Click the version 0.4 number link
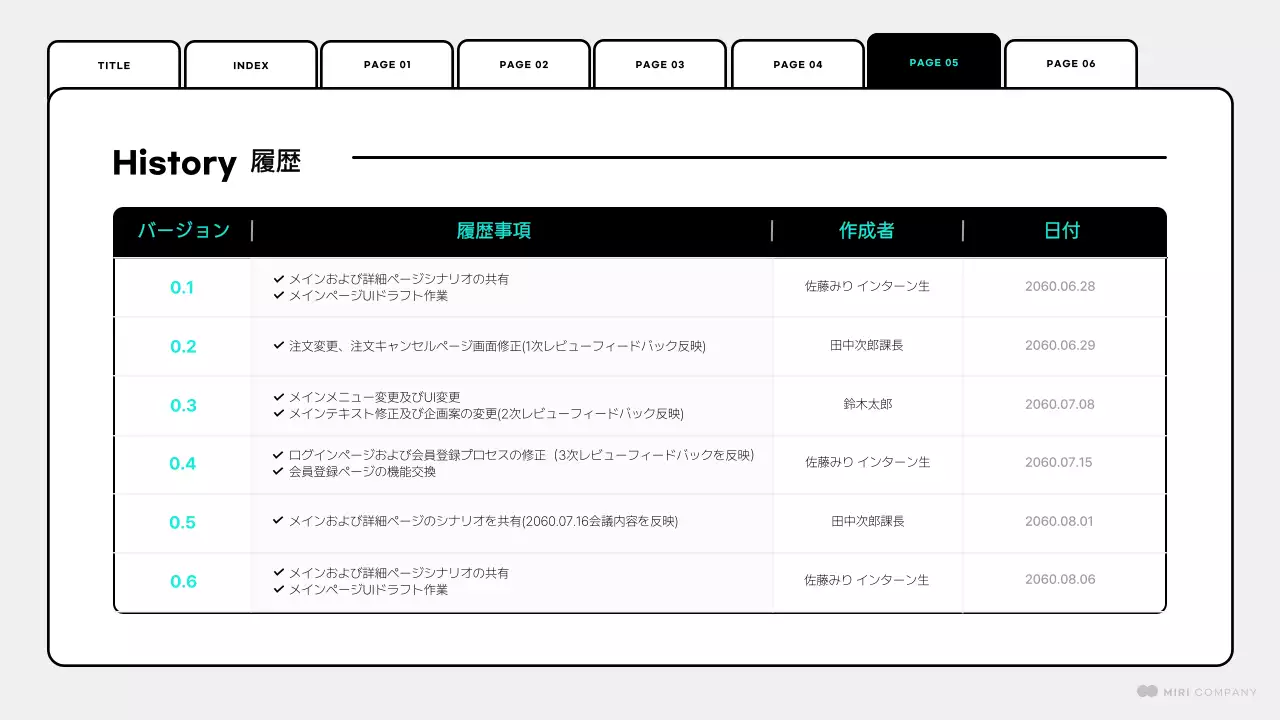This screenshot has width=1280, height=720. [x=183, y=464]
